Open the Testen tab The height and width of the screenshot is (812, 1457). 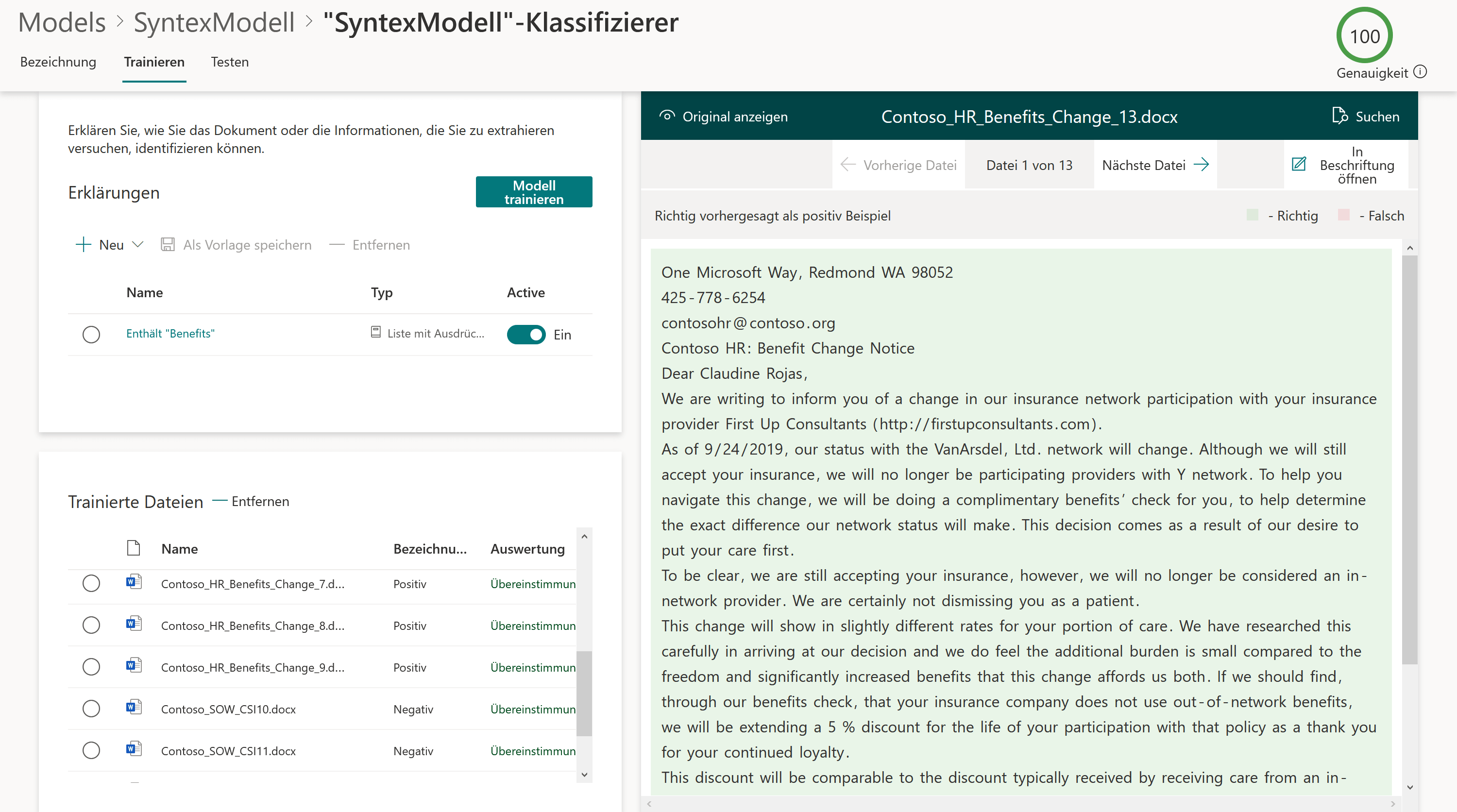click(x=230, y=62)
